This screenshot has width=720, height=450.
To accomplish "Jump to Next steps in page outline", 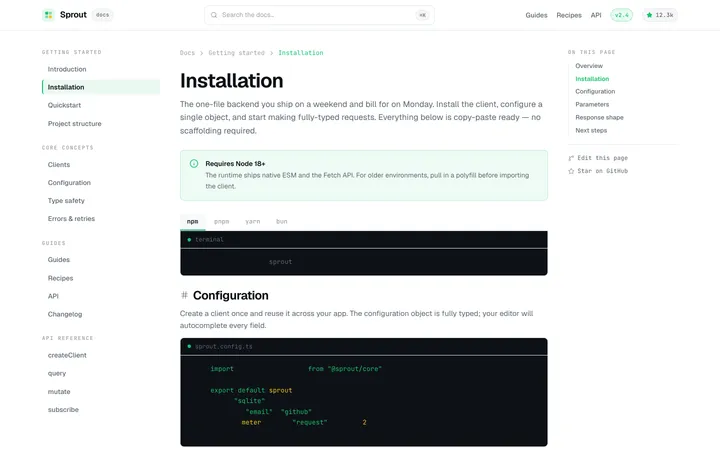I will [591, 130].
